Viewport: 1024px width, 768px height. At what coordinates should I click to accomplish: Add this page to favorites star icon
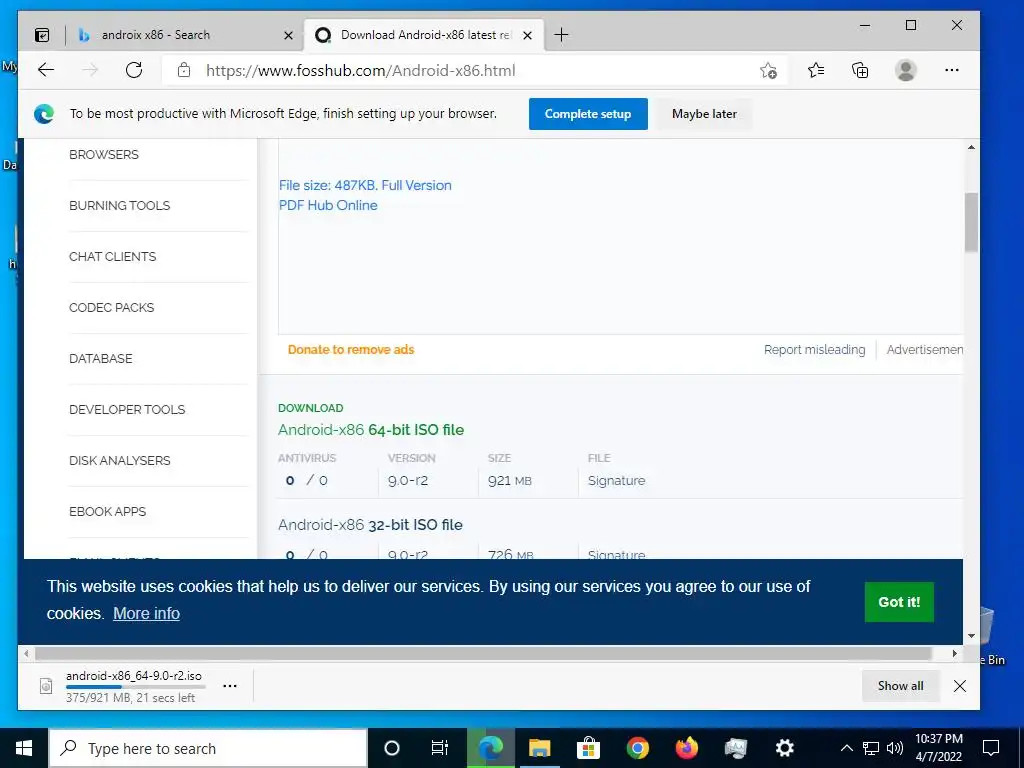(769, 71)
